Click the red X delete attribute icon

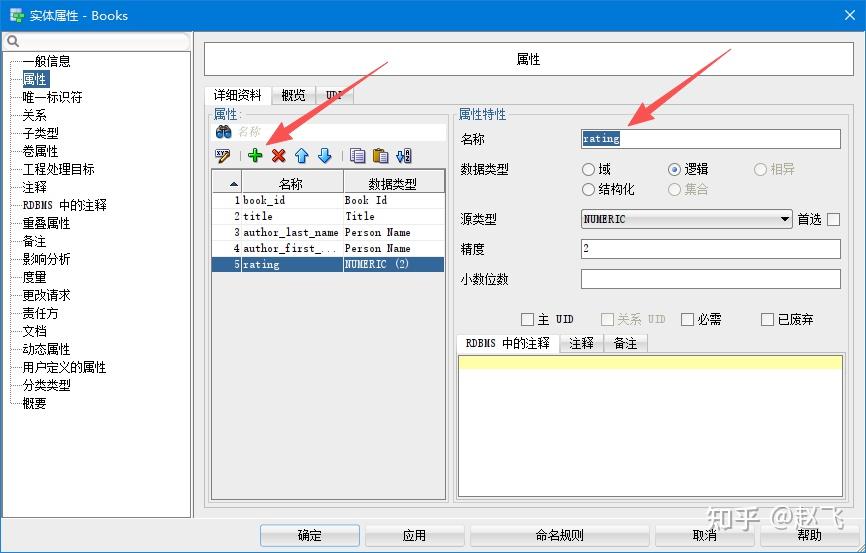click(278, 156)
